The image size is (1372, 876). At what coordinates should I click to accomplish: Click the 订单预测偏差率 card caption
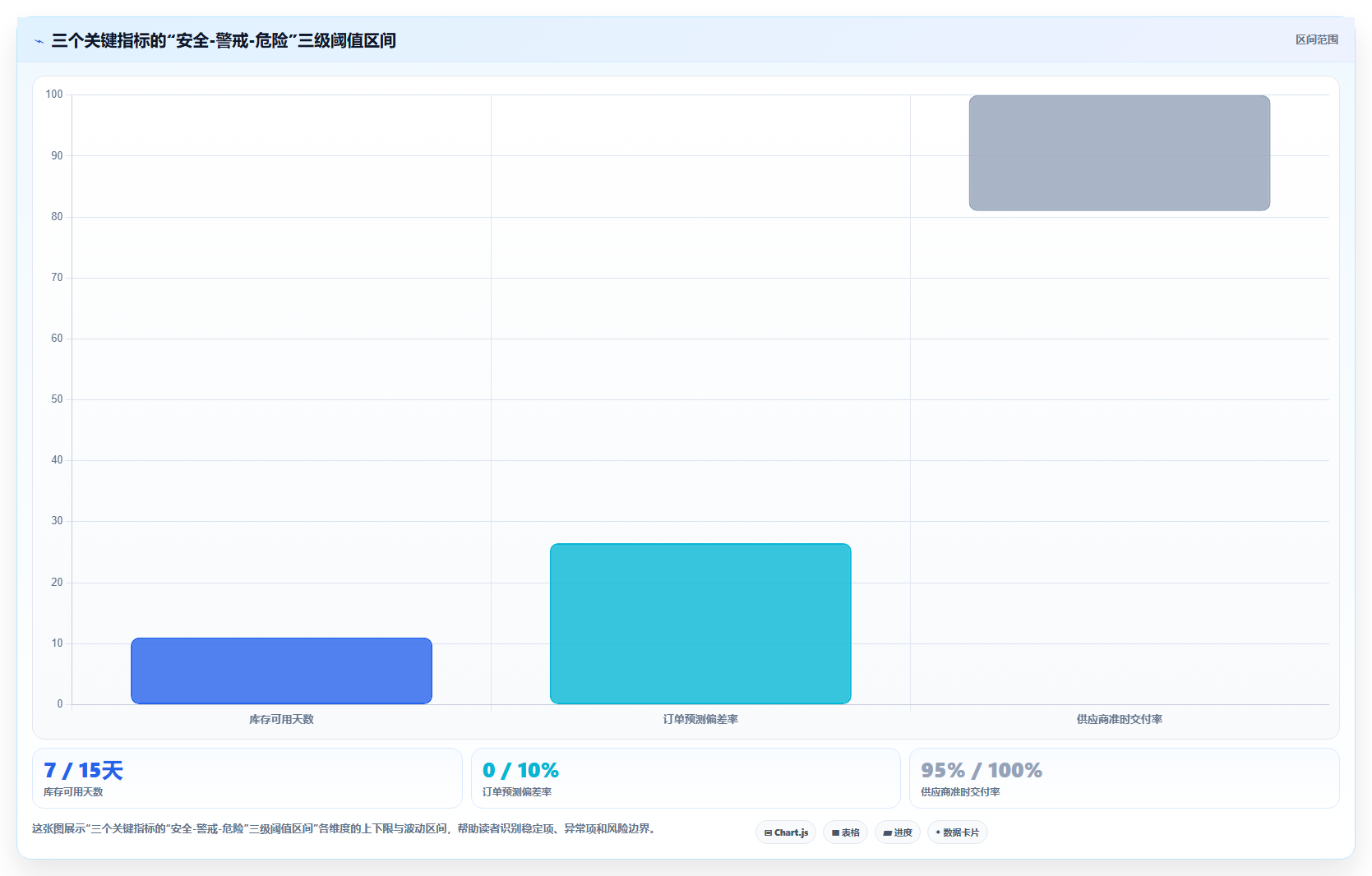517,792
